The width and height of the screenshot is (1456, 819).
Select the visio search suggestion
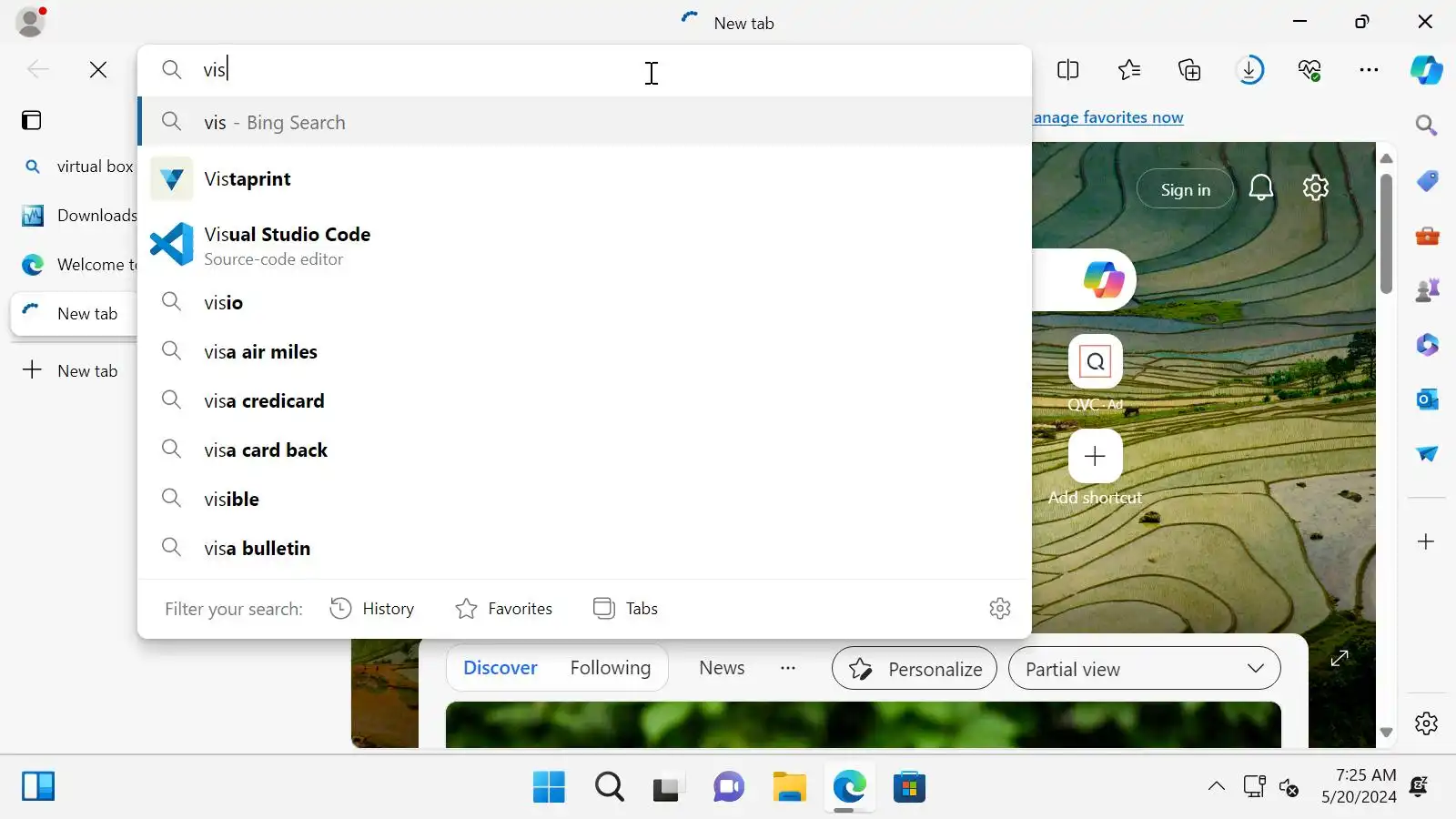[584, 302]
